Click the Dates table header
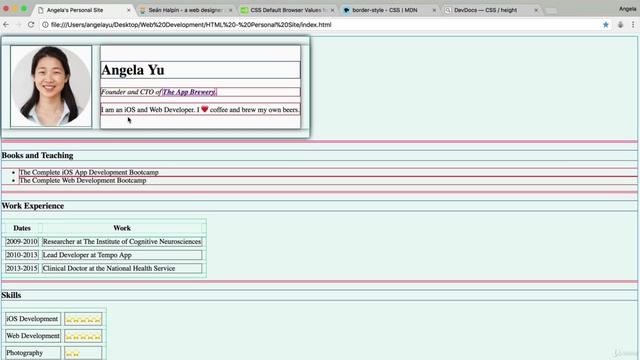 click(x=22, y=228)
